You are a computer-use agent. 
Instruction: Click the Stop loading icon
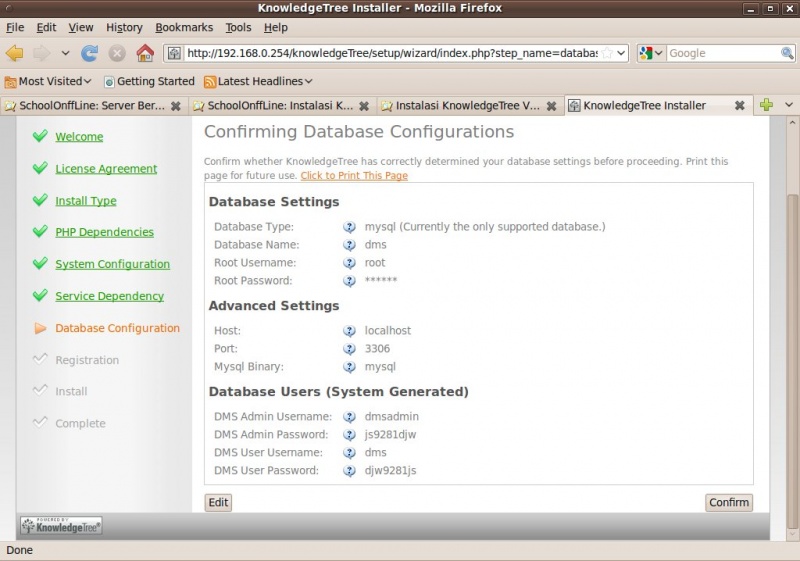pos(117,53)
